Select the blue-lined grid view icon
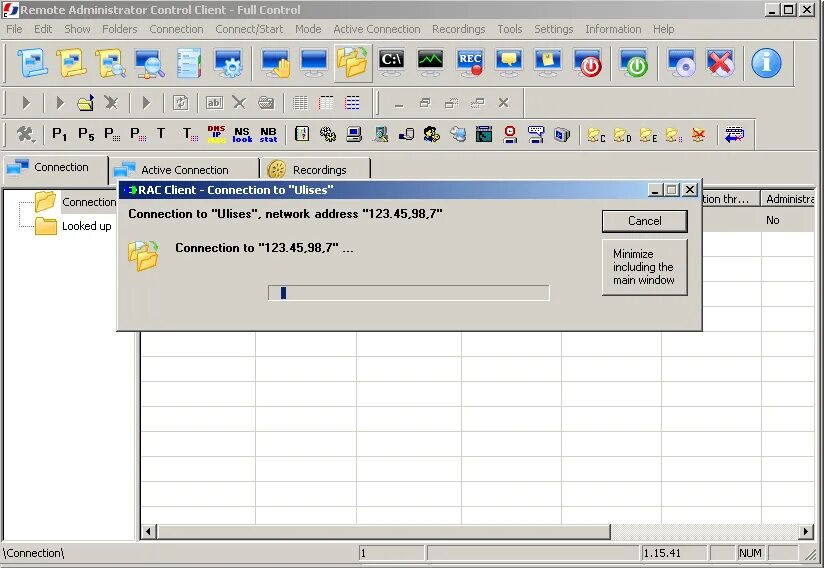This screenshot has width=824, height=568. 352,102
